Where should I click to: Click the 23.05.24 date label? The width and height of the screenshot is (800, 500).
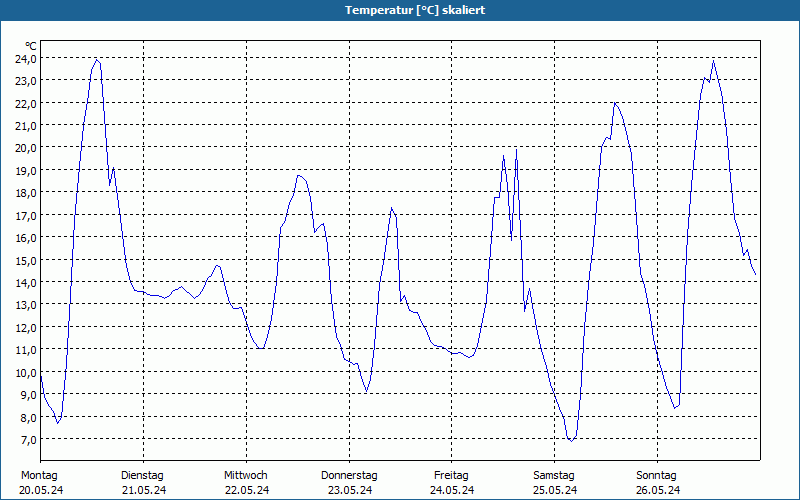350,490
